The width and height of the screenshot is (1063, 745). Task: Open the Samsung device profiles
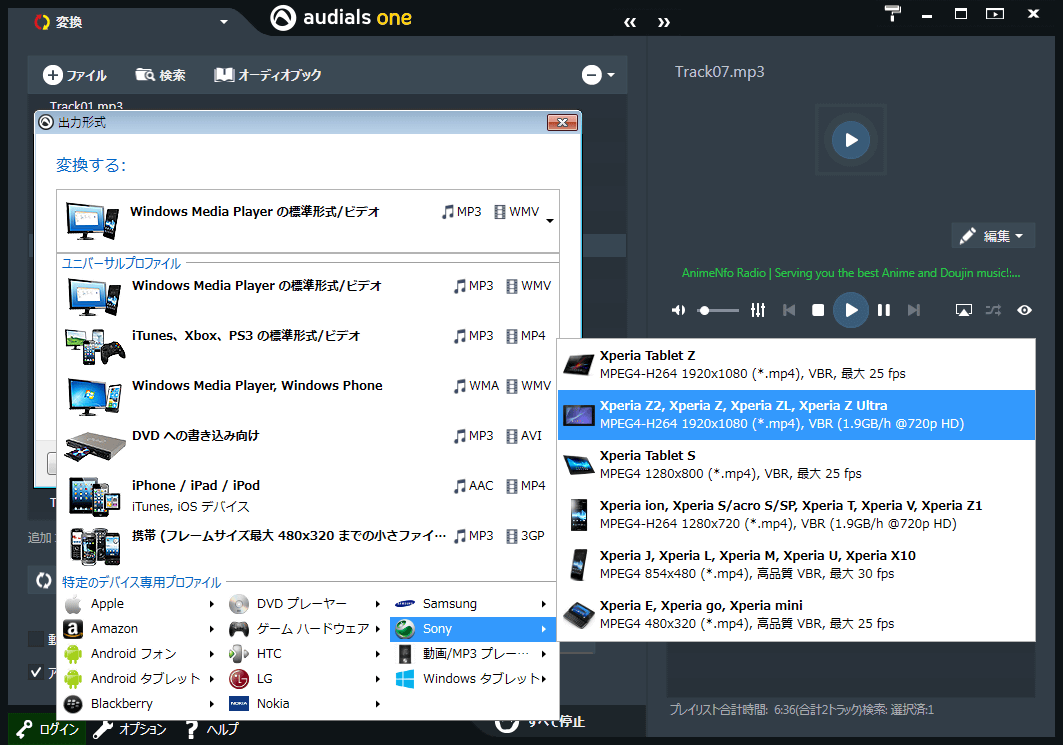pos(473,603)
